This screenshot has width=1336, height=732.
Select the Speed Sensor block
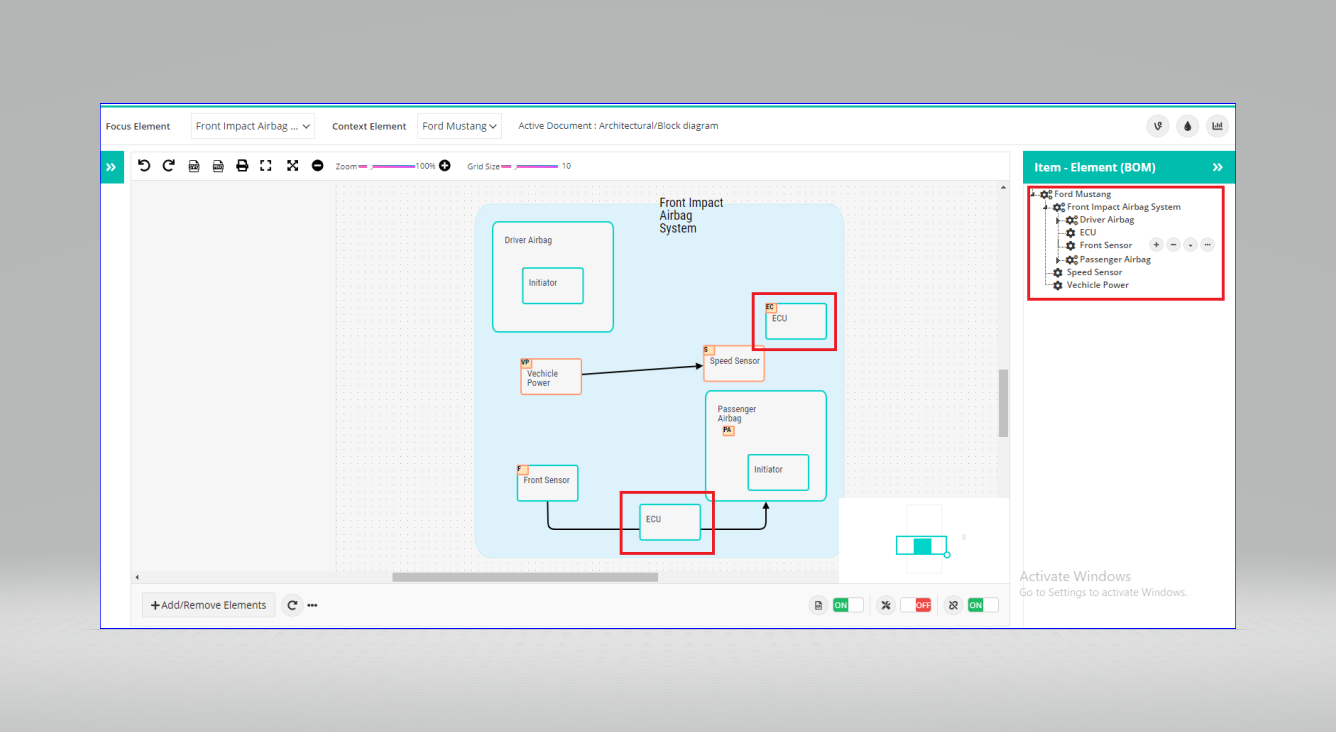(x=734, y=364)
